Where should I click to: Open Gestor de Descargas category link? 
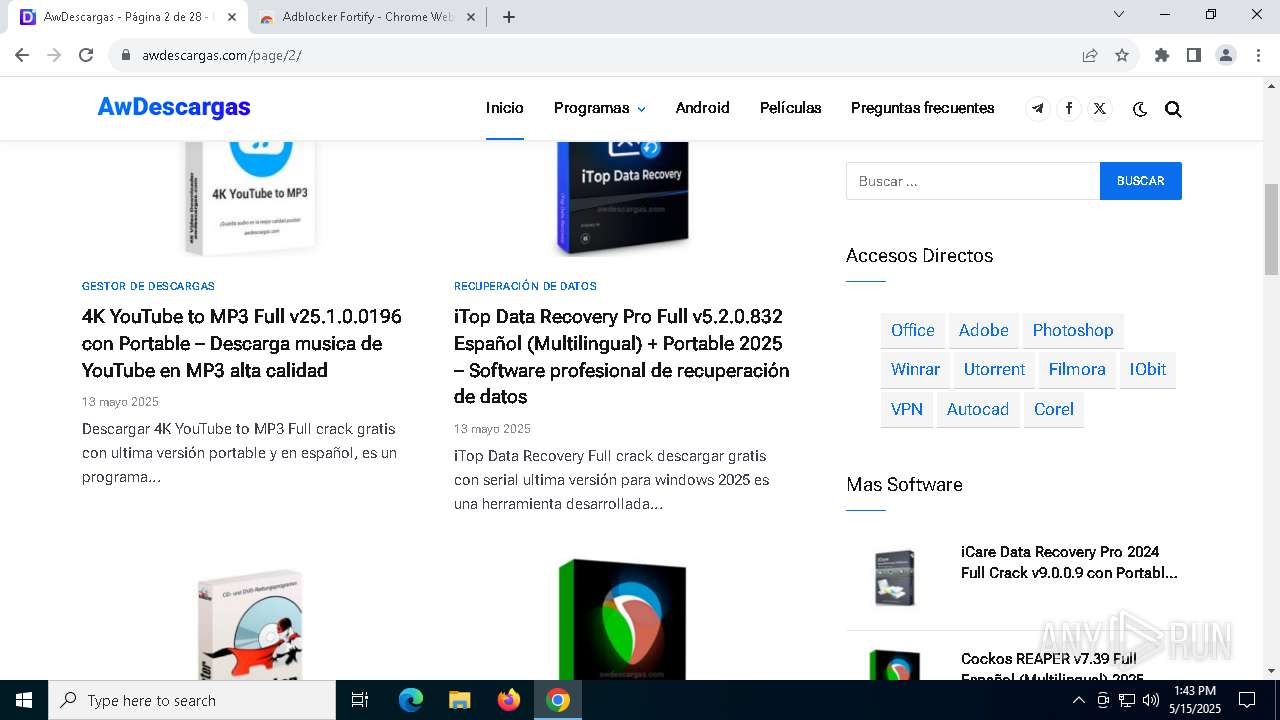[148, 286]
